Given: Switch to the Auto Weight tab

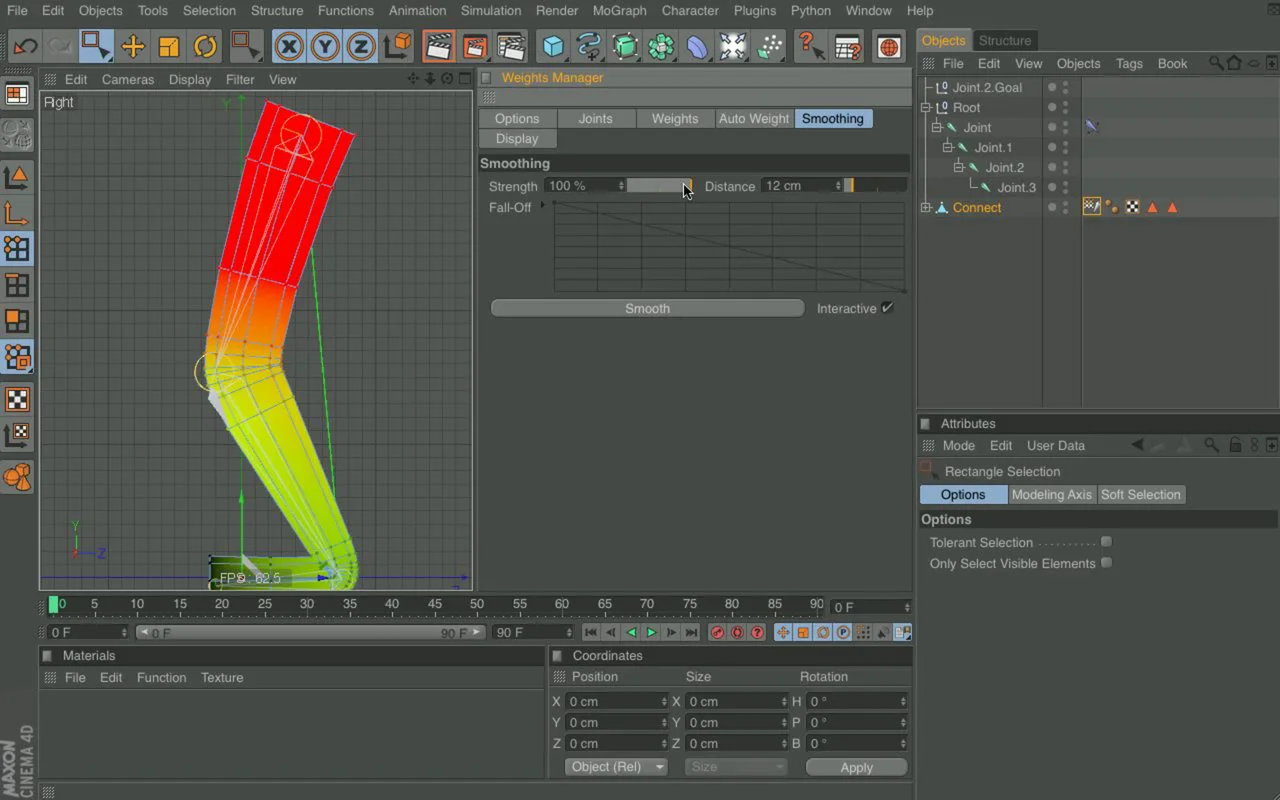Looking at the screenshot, I should pos(754,118).
